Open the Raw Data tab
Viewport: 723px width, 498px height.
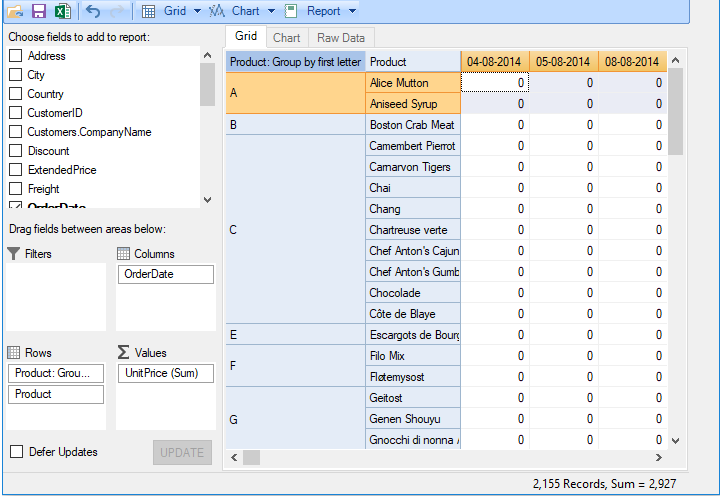click(x=340, y=38)
